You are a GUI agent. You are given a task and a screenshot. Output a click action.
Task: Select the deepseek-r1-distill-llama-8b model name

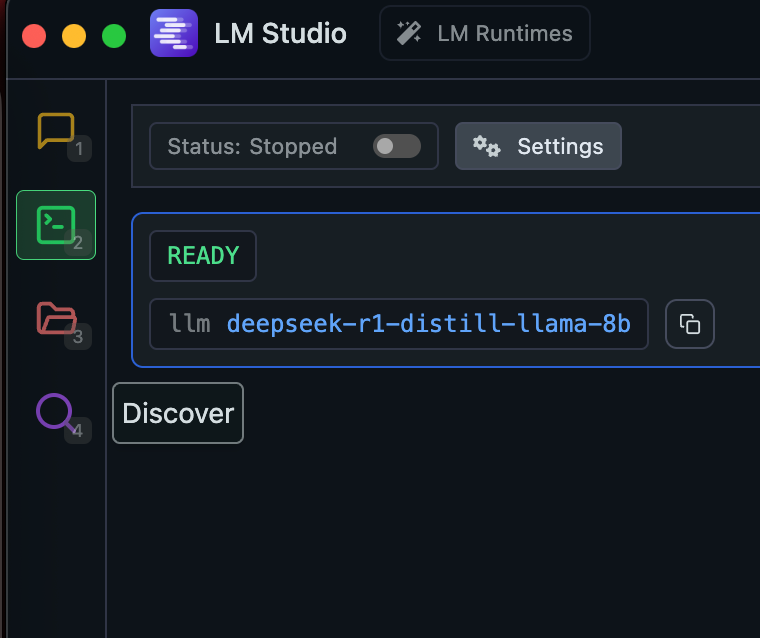coord(428,323)
